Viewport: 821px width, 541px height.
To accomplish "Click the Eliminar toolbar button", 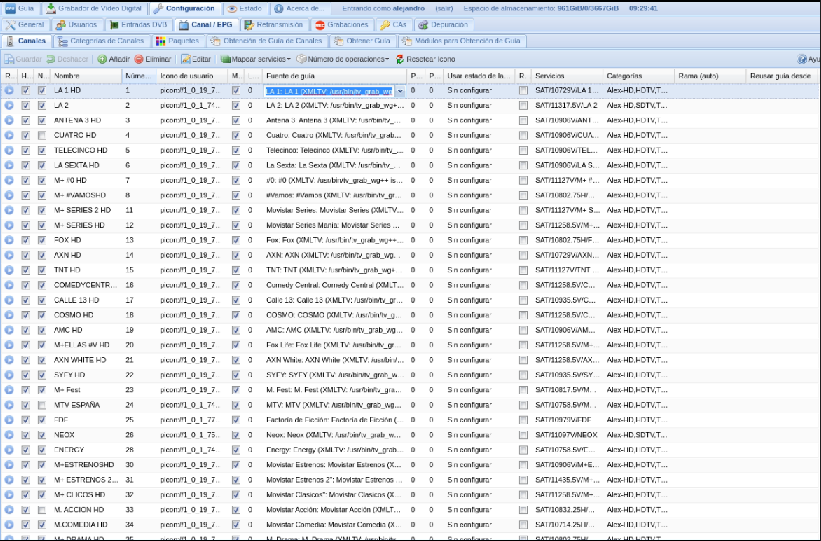I will [x=152, y=59].
